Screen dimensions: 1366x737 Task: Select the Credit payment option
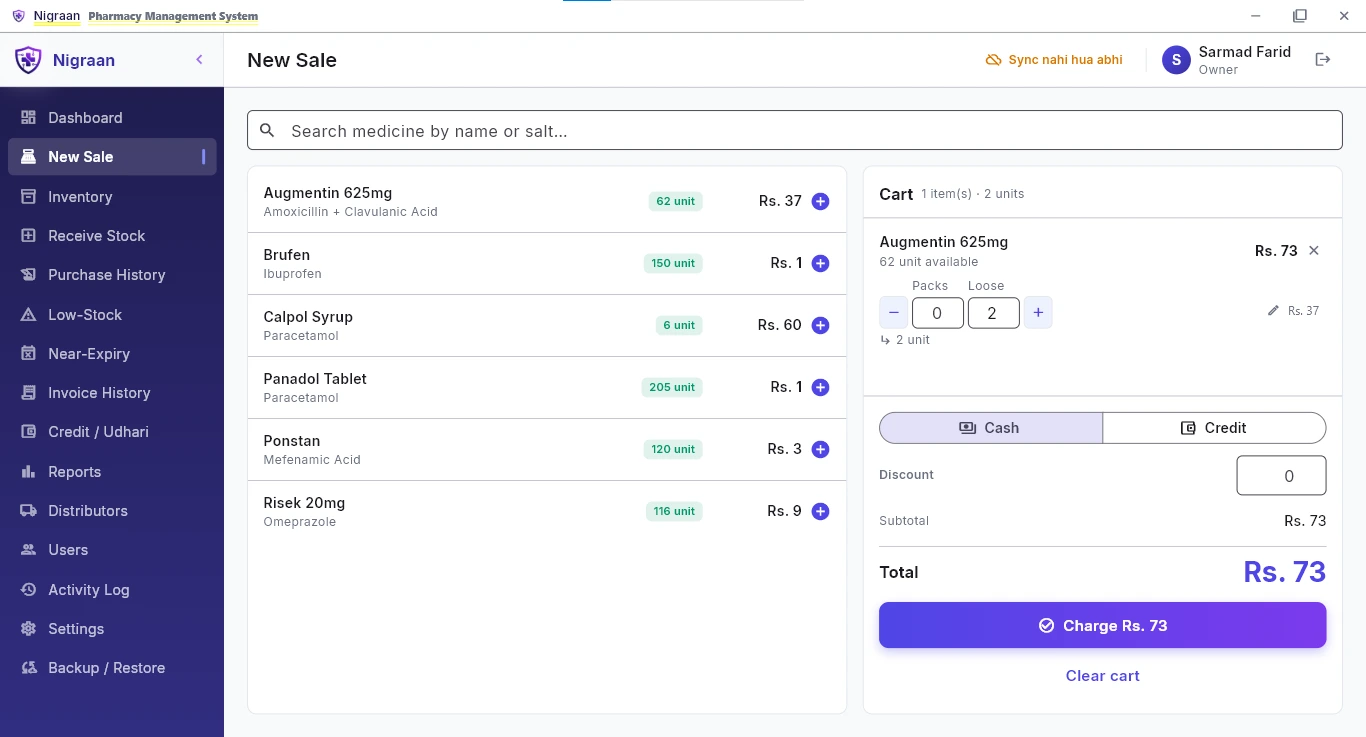(1215, 428)
